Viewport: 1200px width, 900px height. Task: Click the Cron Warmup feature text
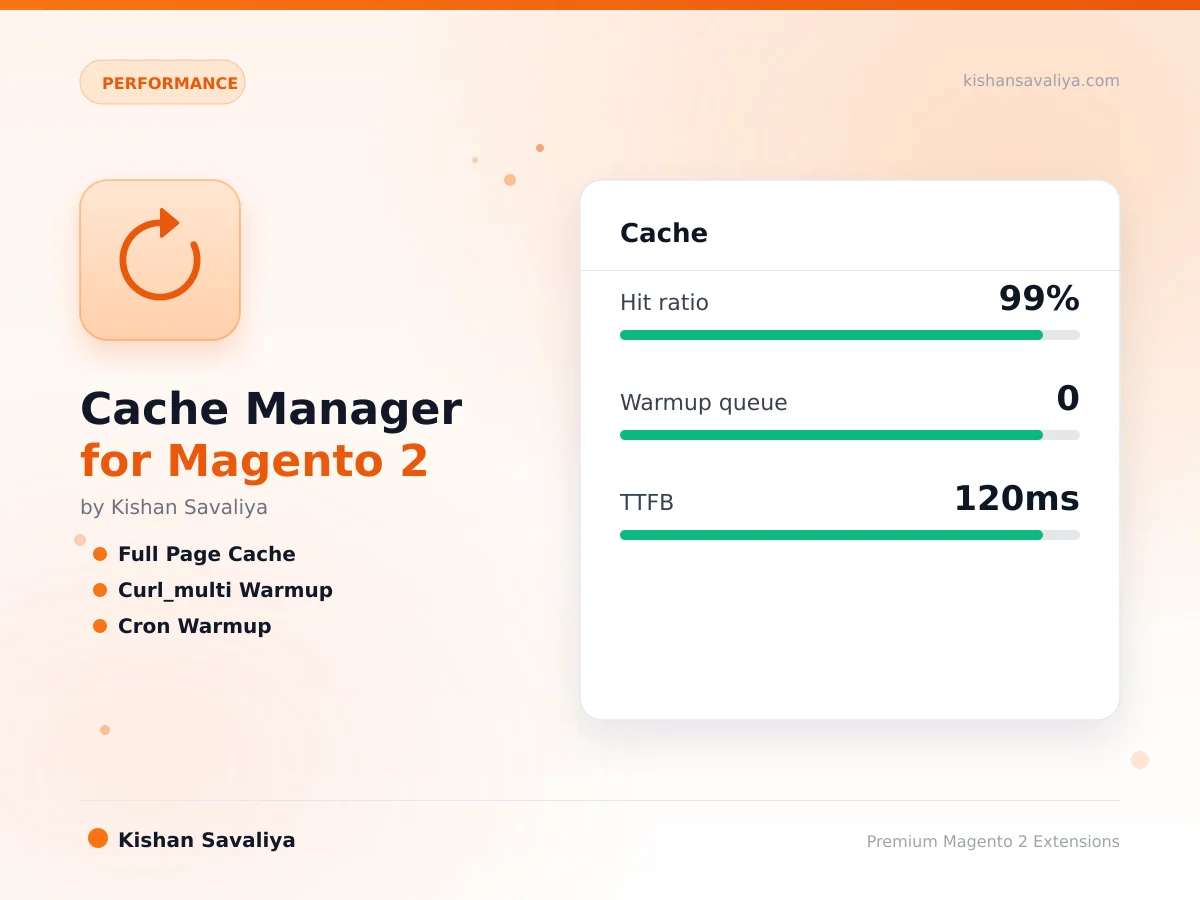coord(195,626)
